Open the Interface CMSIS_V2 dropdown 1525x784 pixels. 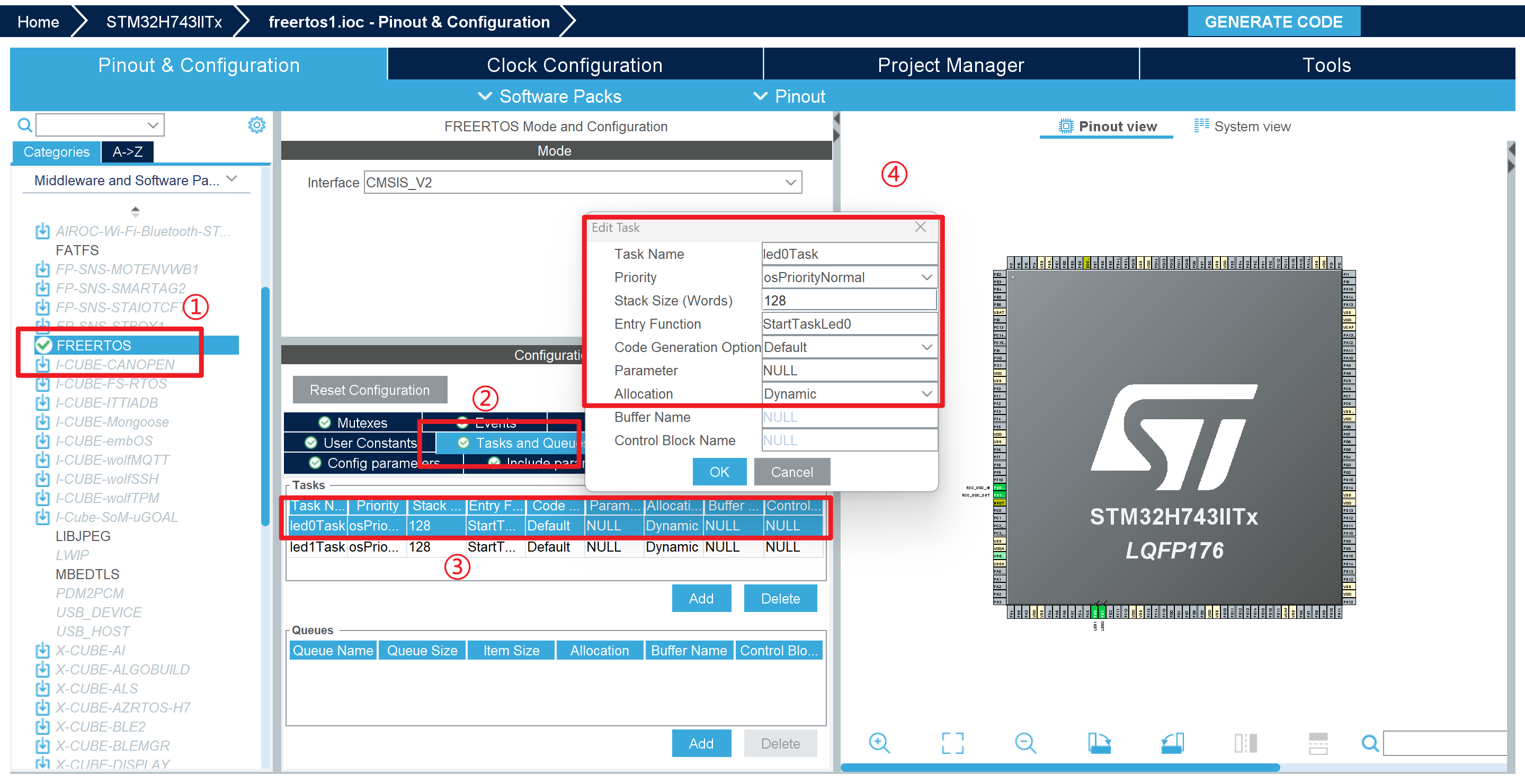pos(791,182)
